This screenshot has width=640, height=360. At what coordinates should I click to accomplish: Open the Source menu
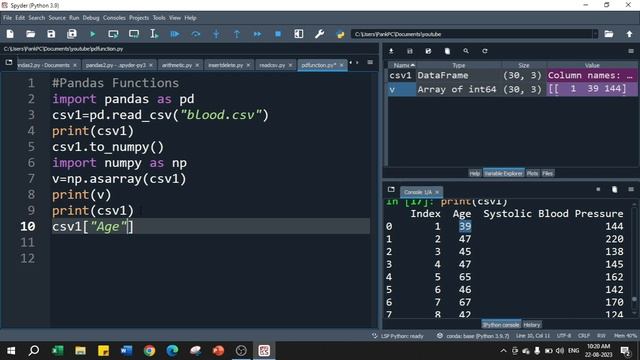(x=57, y=18)
